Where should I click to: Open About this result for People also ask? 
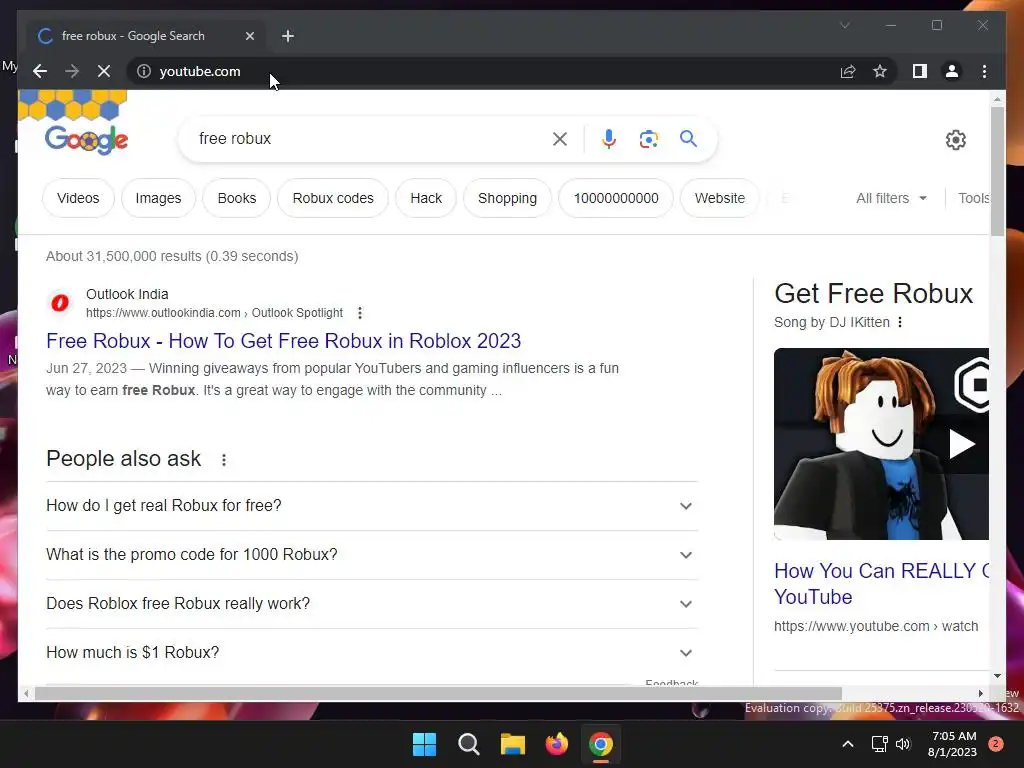pos(224,460)
